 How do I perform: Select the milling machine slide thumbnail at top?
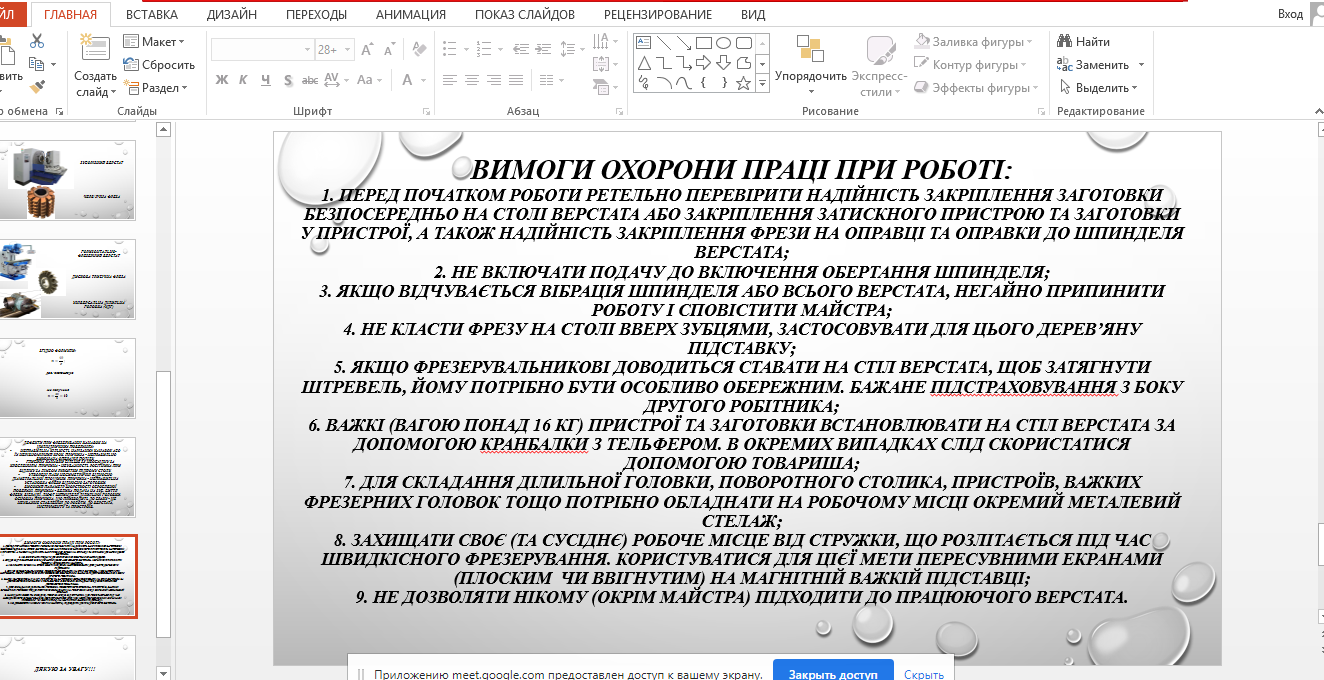[68, 180]
